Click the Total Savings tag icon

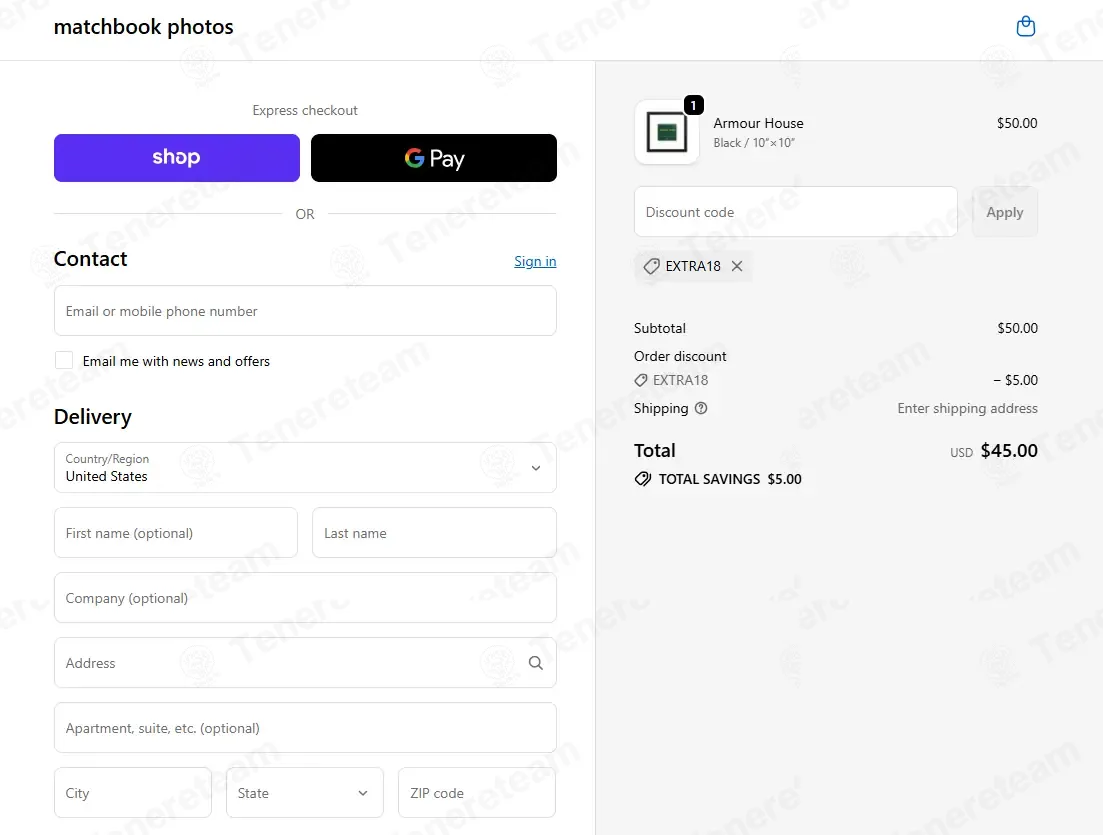coord(643,479)
